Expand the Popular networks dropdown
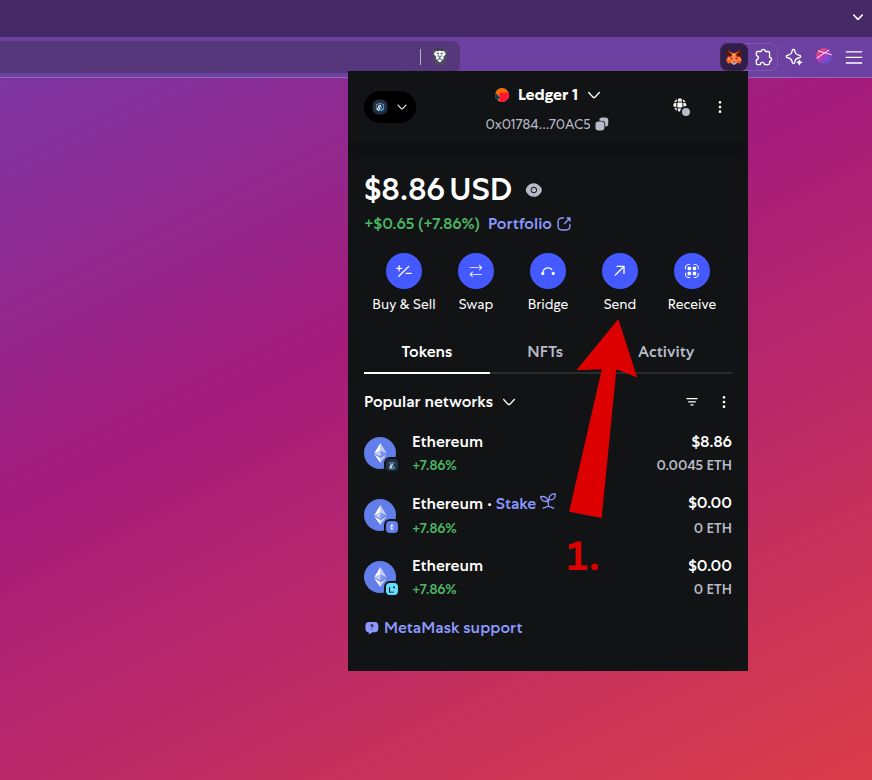 439,402
